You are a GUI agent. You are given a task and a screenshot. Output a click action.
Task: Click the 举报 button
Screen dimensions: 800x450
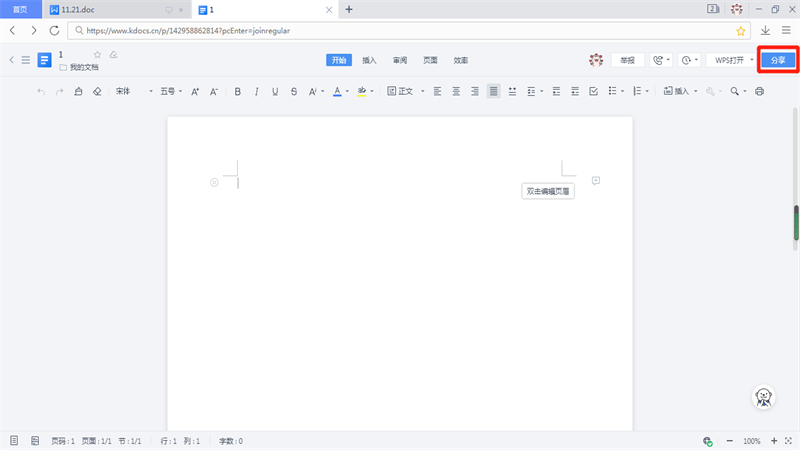coord(627,60)
